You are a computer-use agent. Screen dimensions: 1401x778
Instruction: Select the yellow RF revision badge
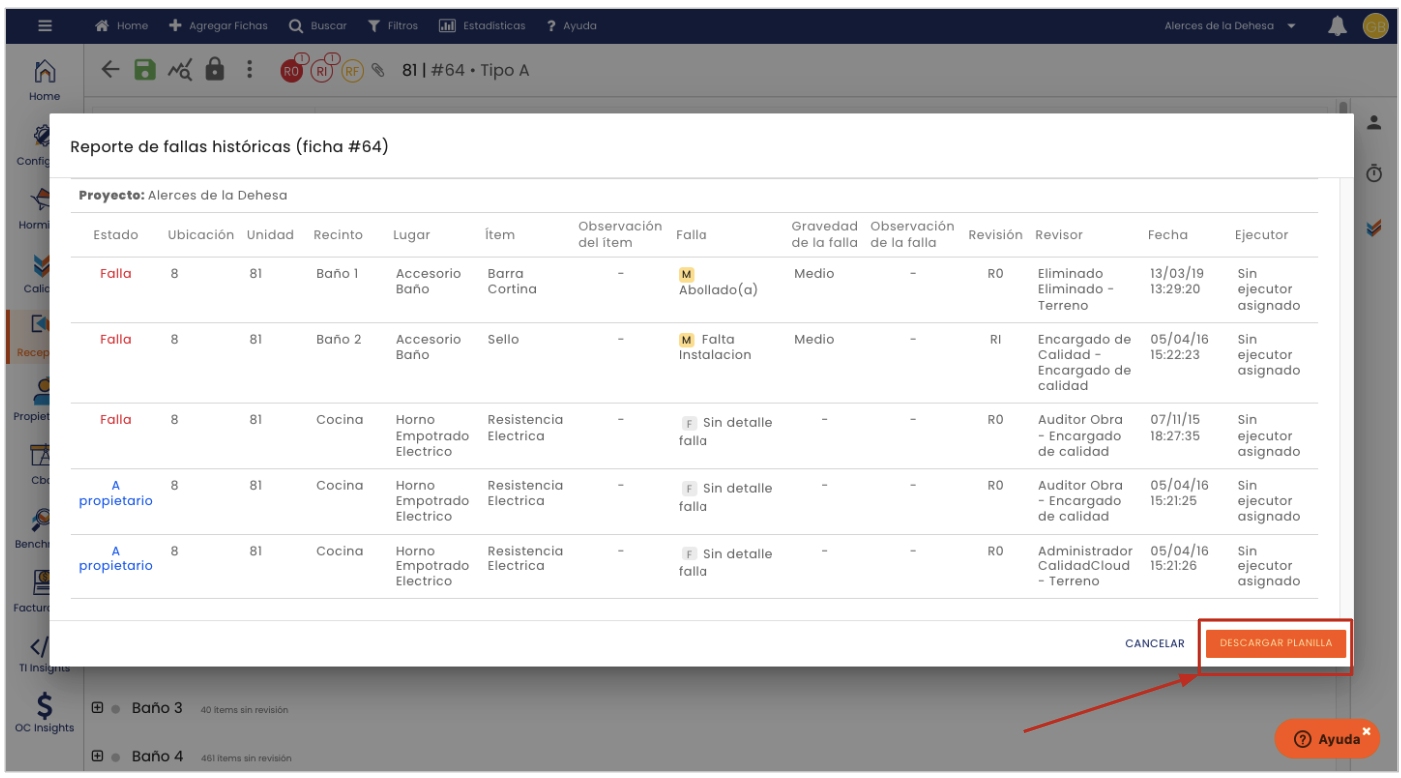click(351, 71)
